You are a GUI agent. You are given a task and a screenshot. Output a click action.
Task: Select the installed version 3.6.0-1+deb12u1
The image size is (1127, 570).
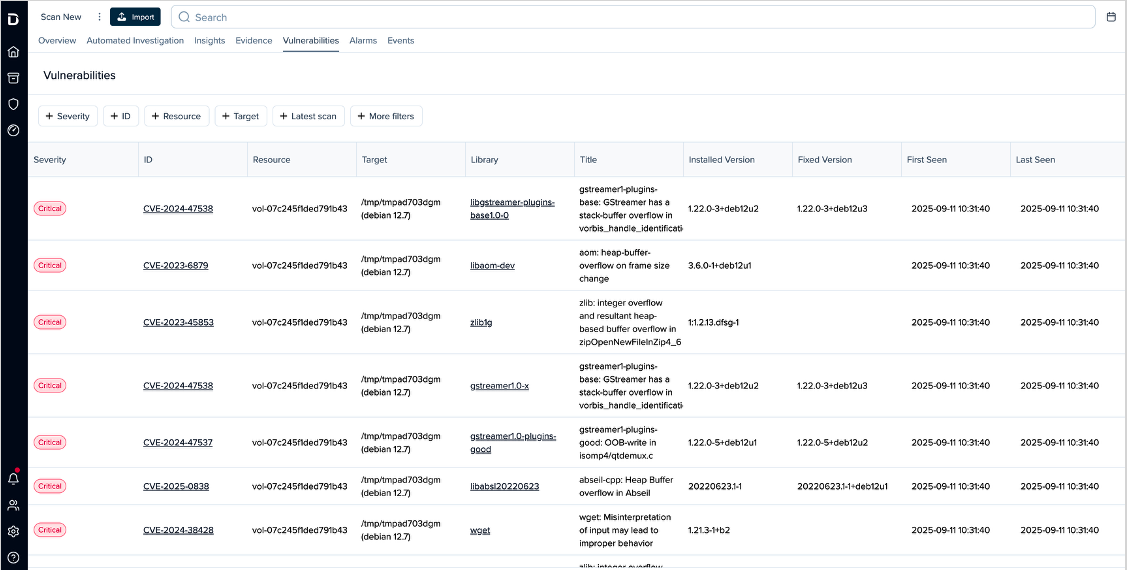coord(722,265)
